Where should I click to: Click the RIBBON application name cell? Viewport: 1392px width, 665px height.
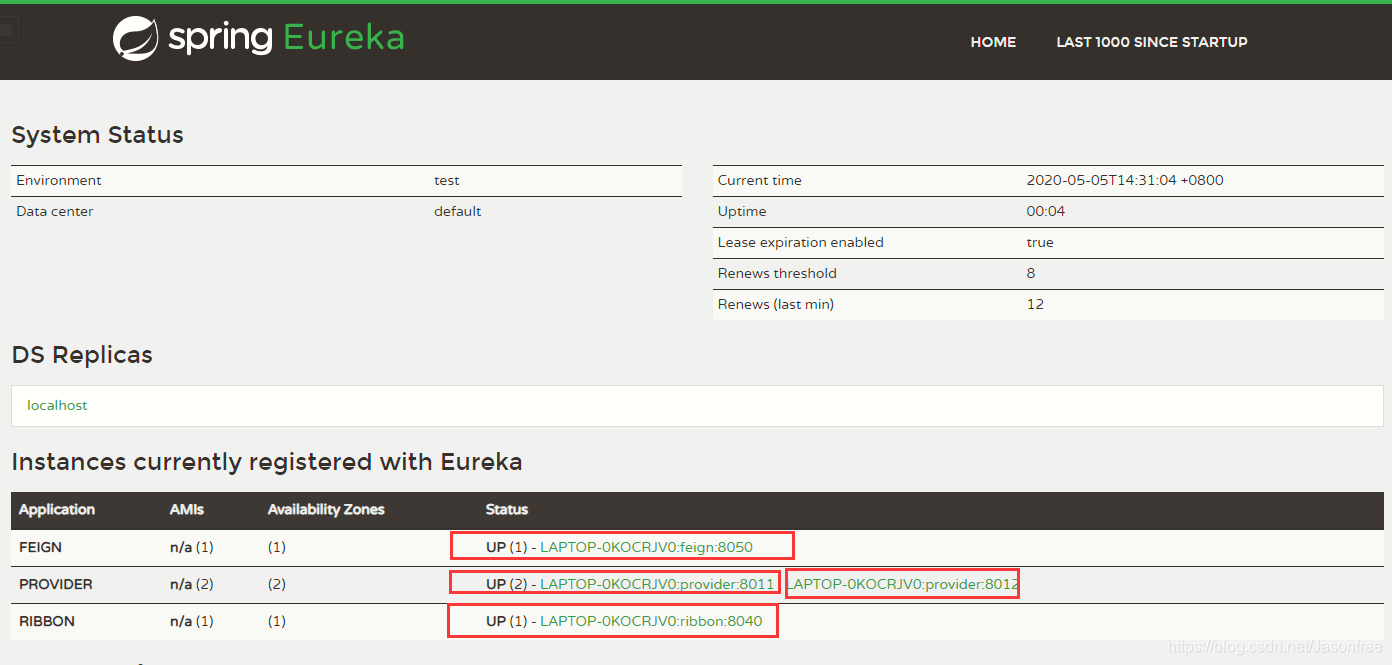[x=47, y=621]
